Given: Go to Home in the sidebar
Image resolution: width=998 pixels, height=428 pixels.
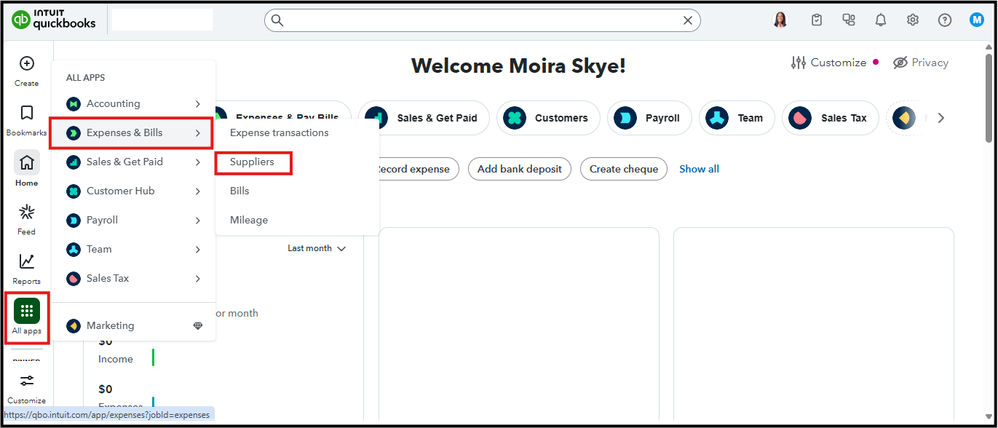Looking at the screenshot, I should [27, 169].
